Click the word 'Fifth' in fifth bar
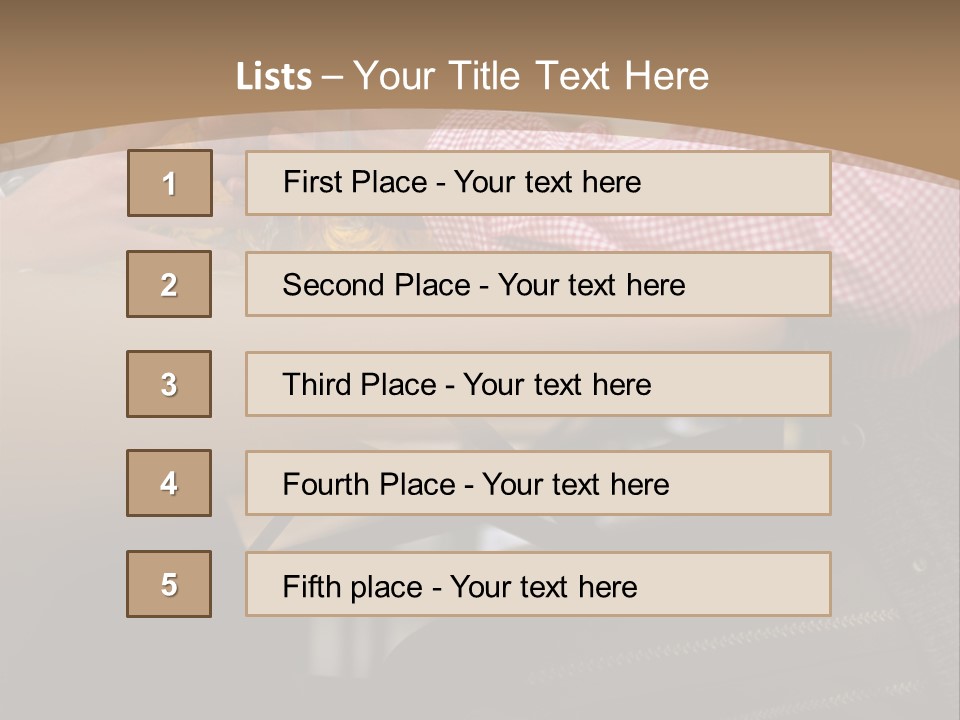Screen dimensions: 960x720 (x=312, y=586)
